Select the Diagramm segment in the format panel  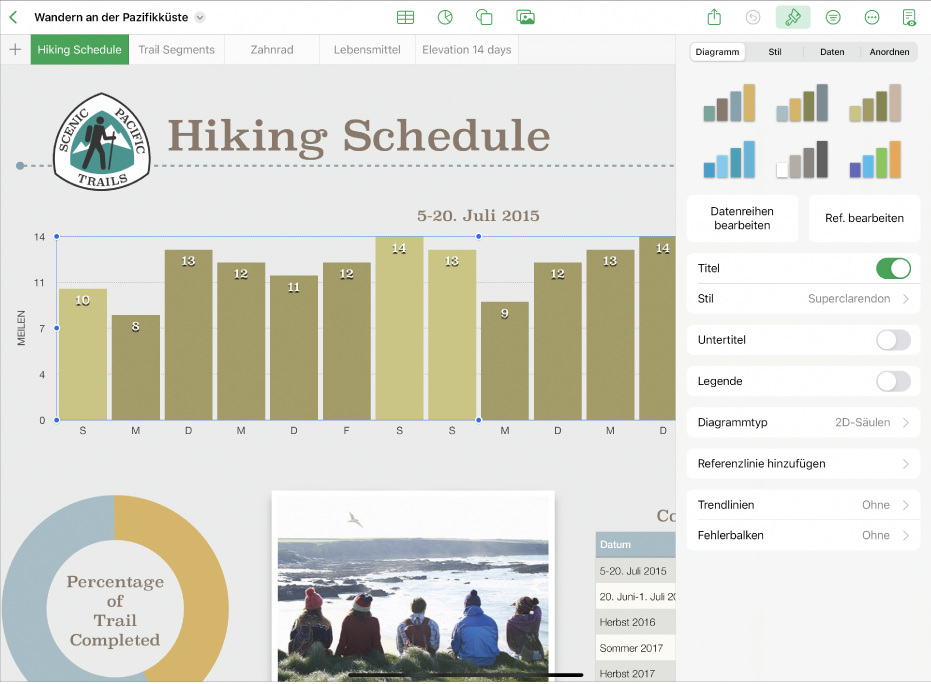(x=717, y=52)
